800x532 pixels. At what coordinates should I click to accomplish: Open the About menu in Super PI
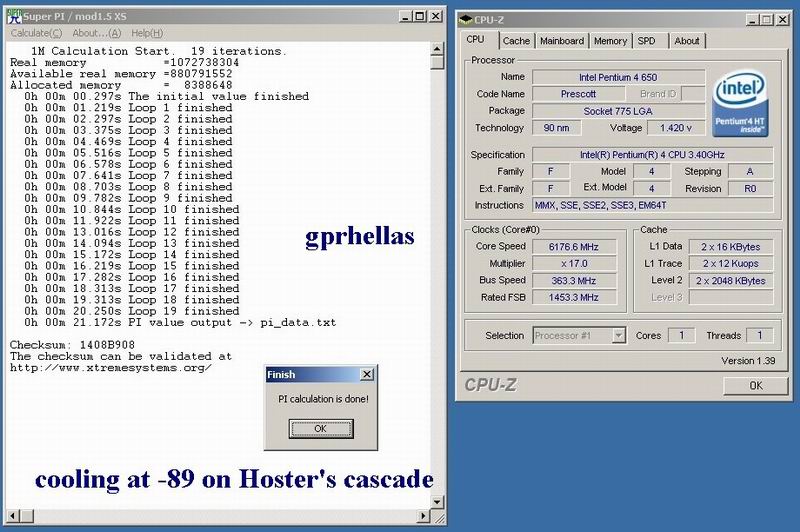(96, 33)
